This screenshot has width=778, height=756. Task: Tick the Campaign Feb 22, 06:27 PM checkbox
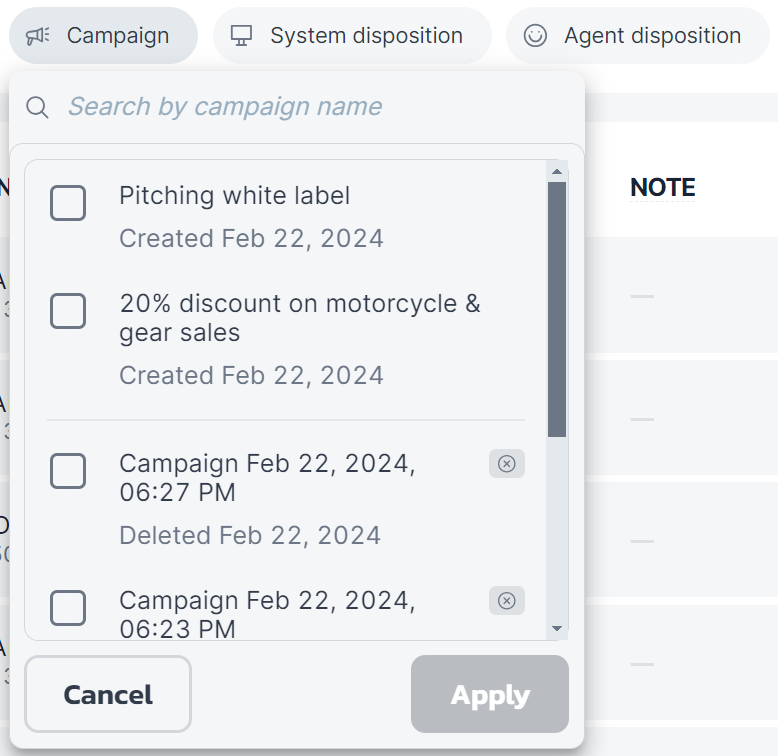68,471
